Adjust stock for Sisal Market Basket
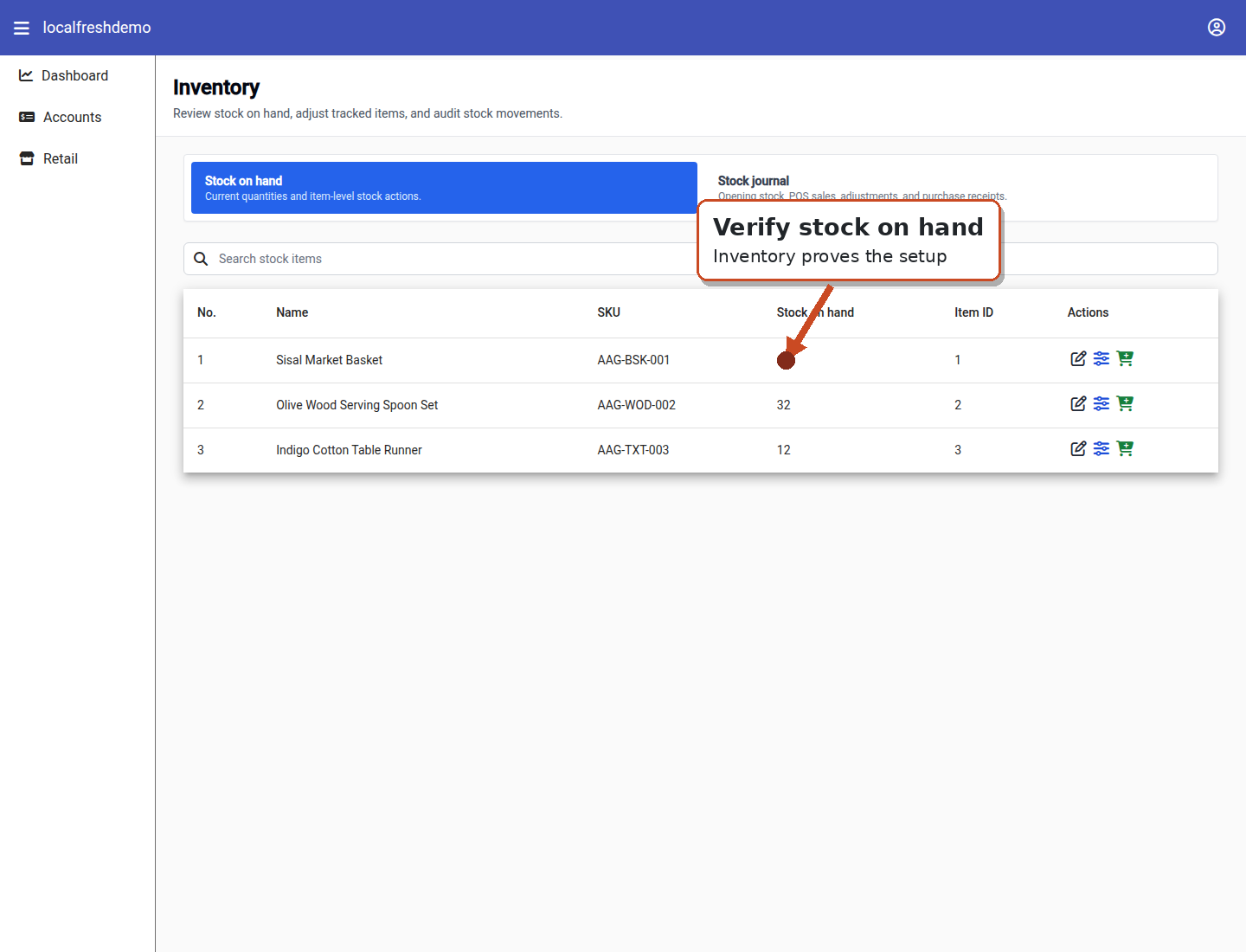 pos(1101,358)
